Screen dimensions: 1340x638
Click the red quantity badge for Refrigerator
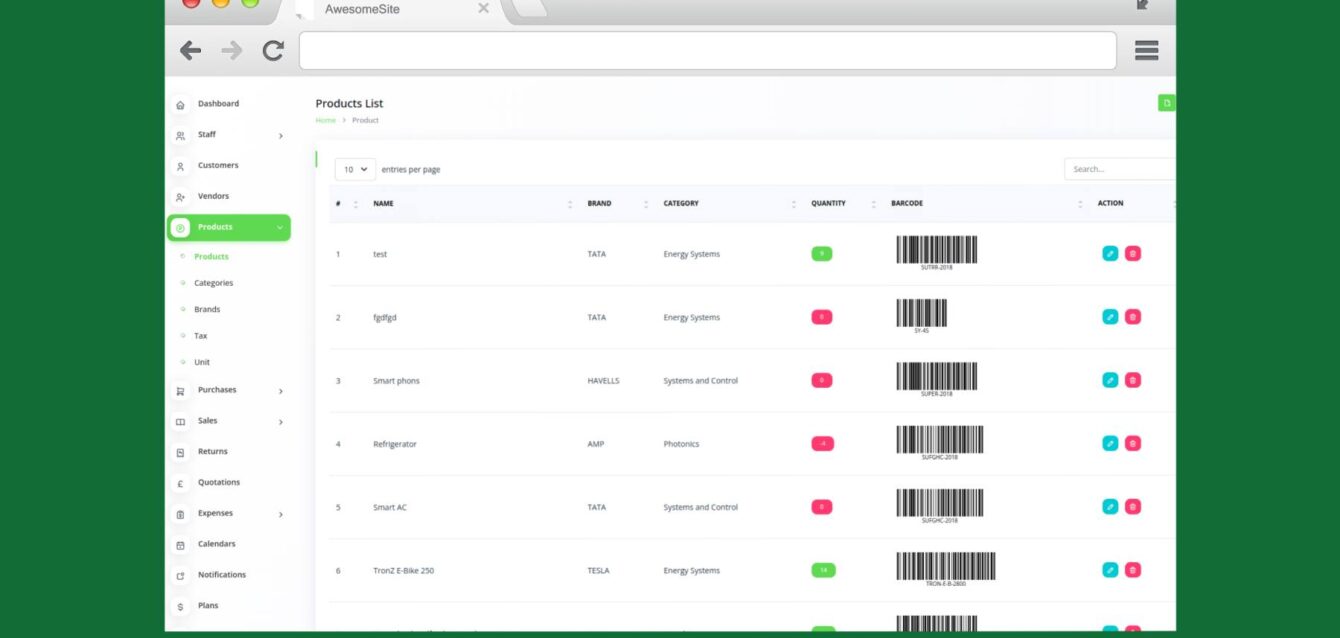821,444
